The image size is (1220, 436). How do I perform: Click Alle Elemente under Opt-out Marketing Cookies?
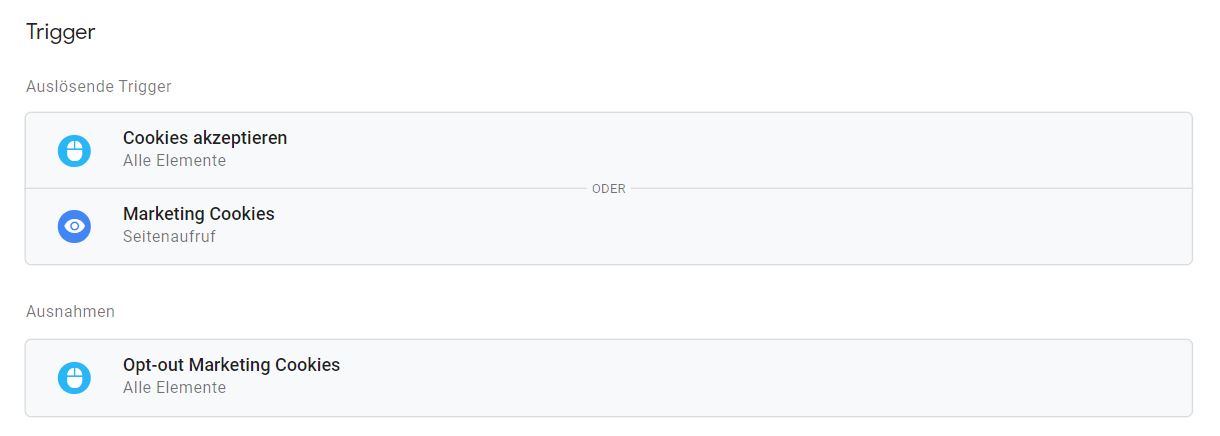point(174,387)
